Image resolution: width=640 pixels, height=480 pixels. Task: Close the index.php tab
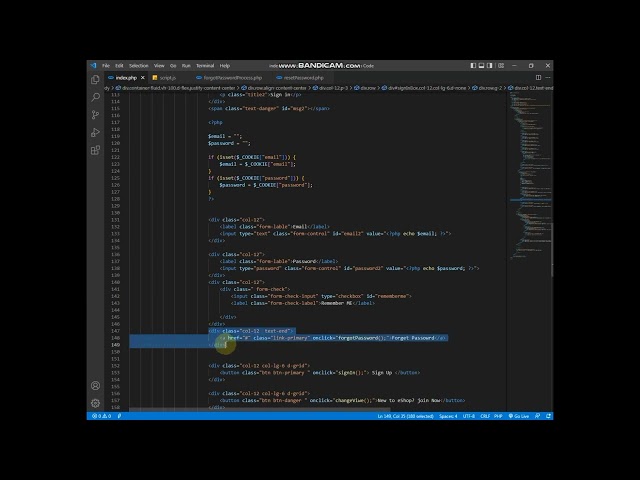click(142, 78)
